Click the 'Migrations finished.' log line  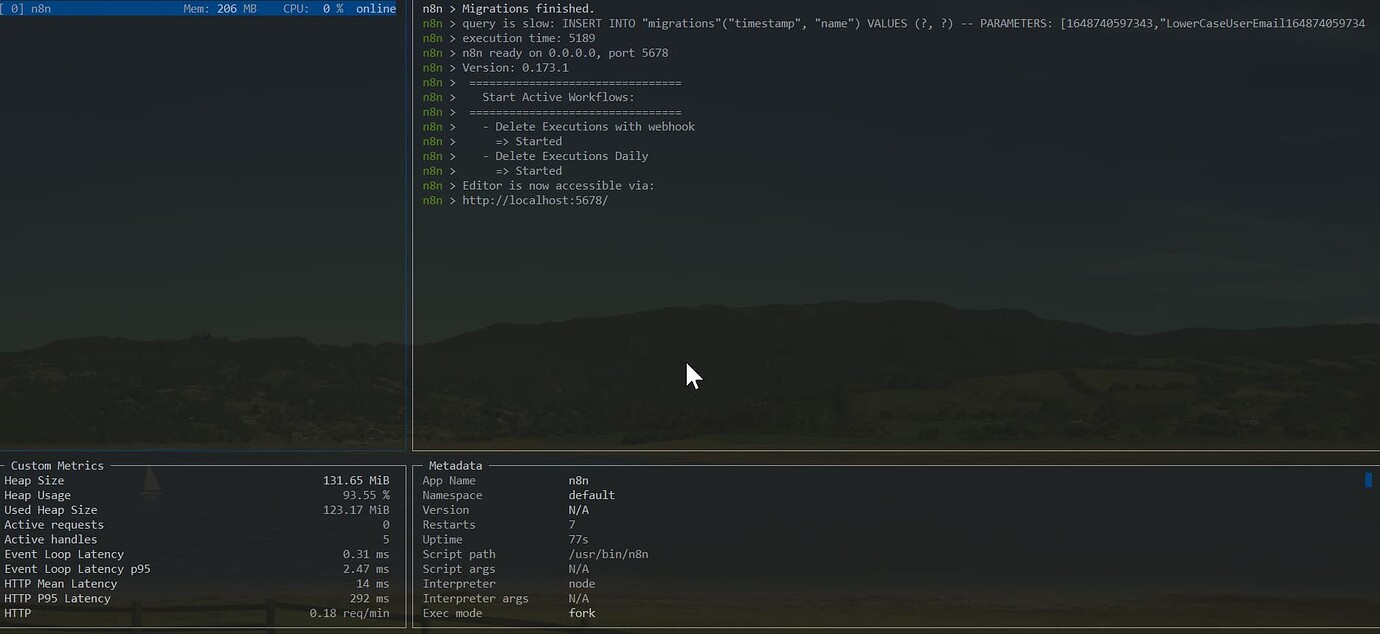click(527, 9)
